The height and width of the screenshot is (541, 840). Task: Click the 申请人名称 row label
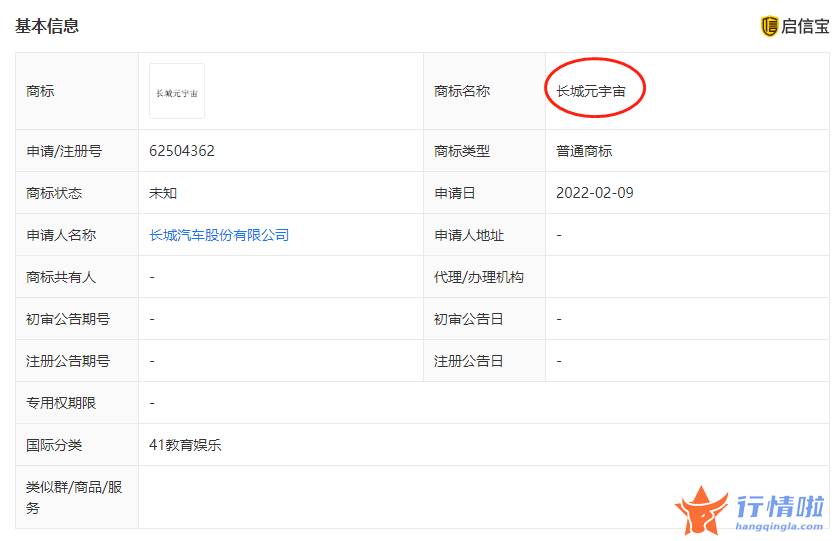[61, 235]
